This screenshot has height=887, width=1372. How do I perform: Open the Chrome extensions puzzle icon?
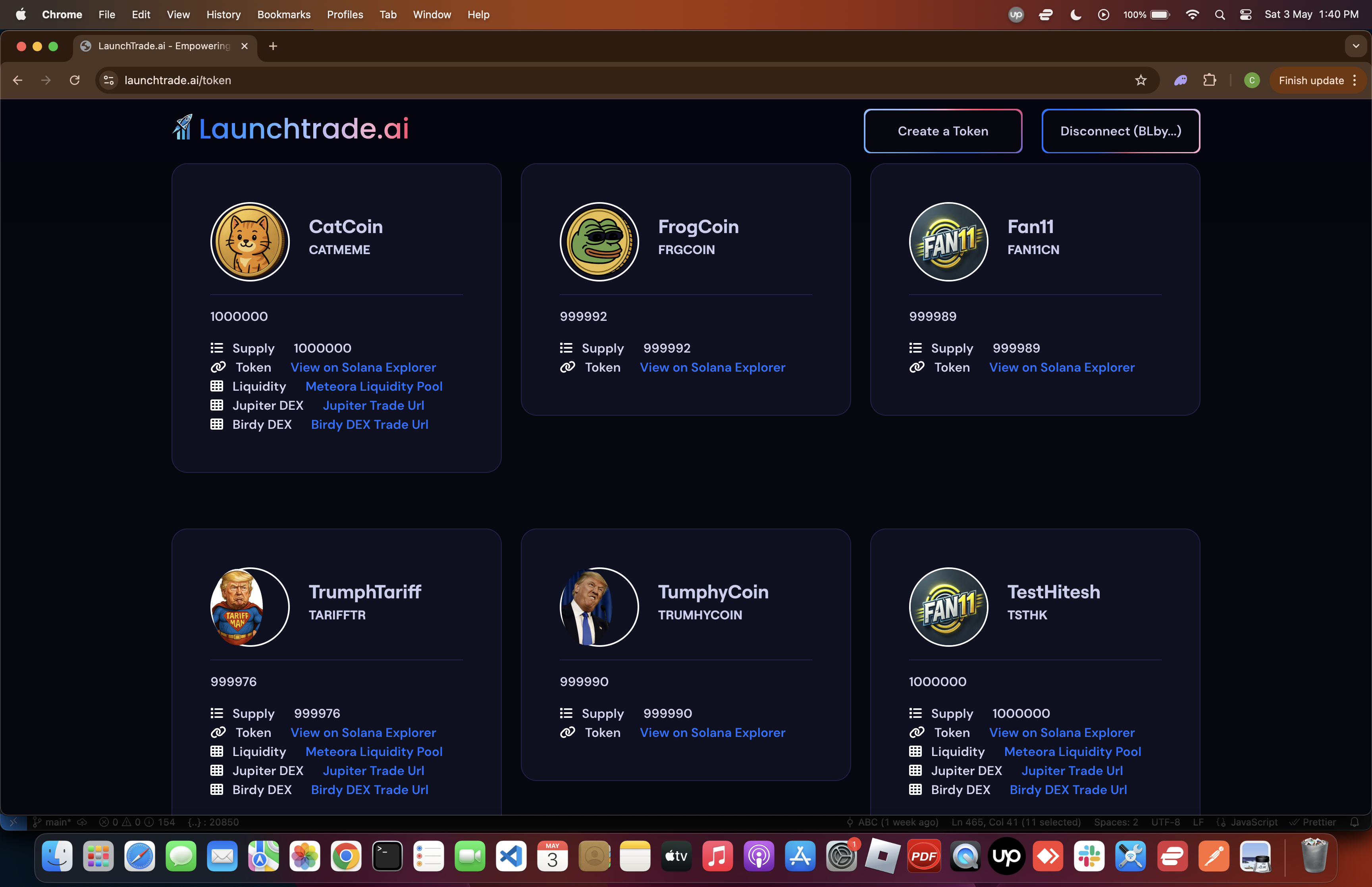[1210, 80]
